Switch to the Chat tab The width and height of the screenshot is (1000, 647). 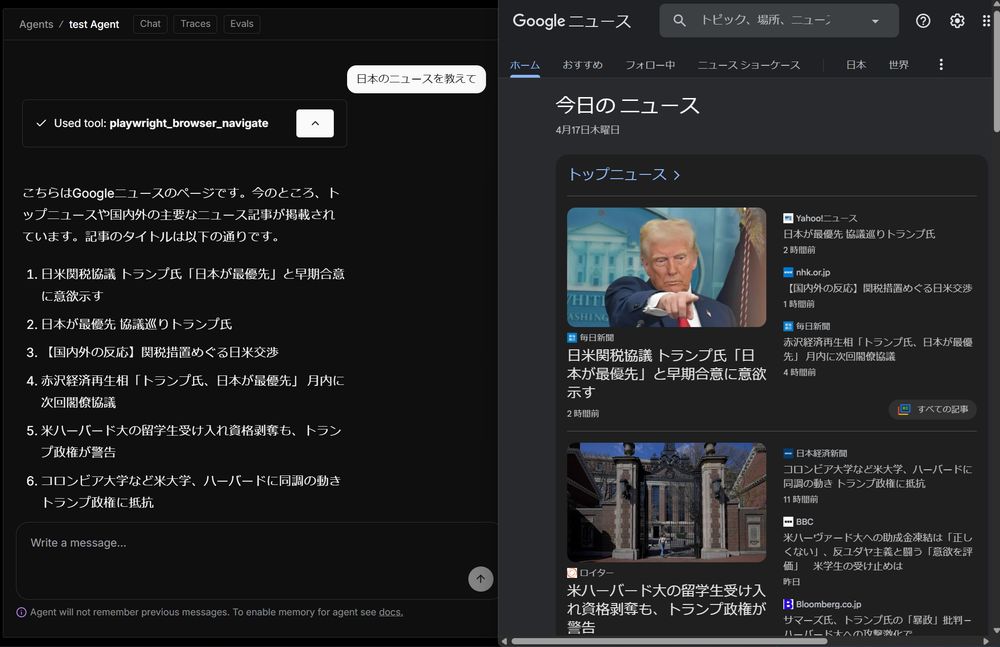(150, 24)
